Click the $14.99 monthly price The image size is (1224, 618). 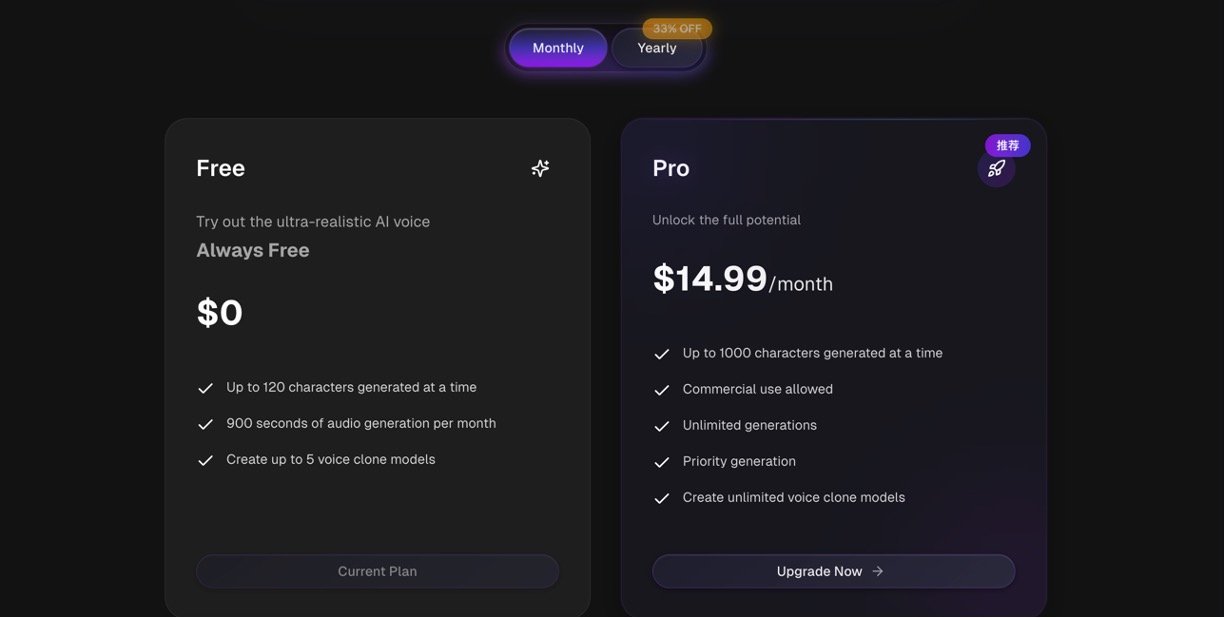(710, 279)
